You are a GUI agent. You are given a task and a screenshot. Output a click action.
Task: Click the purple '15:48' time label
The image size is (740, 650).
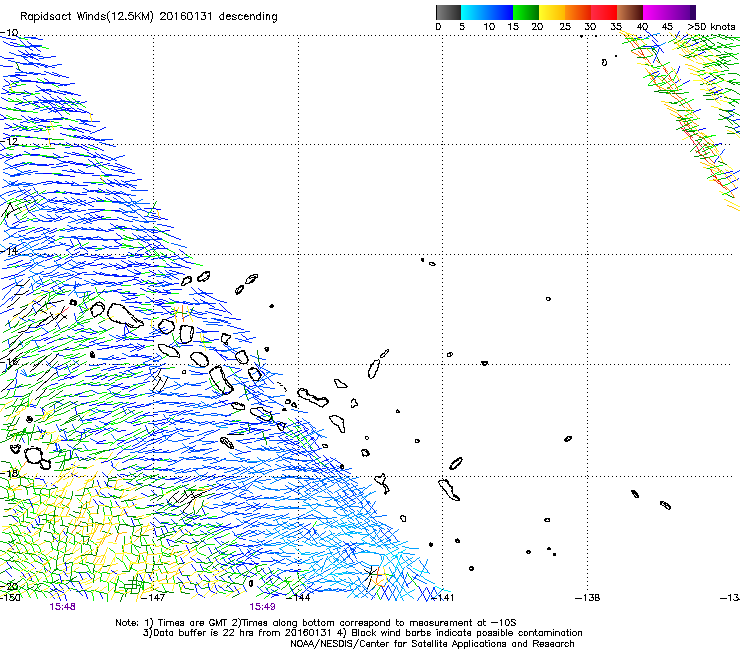(62, 607)
